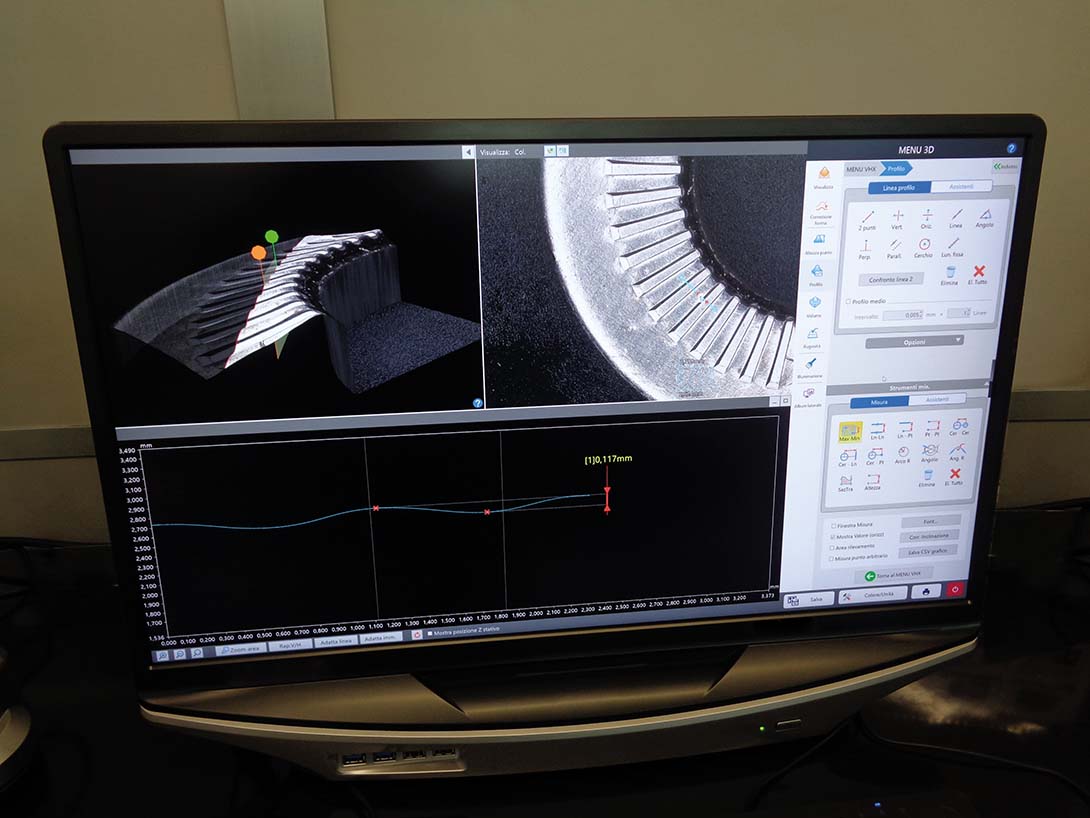The image size is (1090, 818).
Task: Go to MENU VHX breadcrumb
Action: tap(861, 169)
